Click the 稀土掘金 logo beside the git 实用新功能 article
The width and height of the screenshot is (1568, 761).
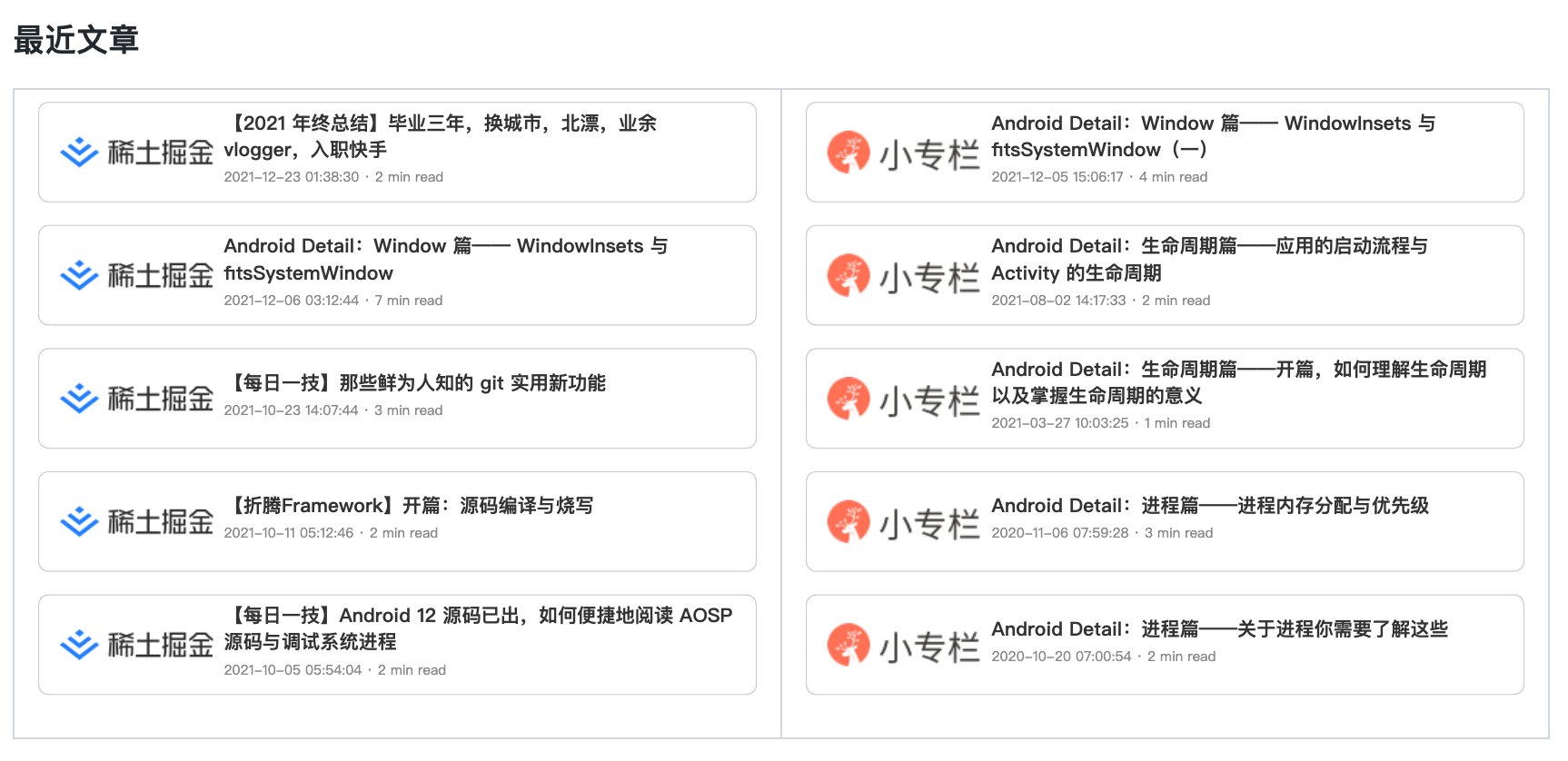point(136,398)
